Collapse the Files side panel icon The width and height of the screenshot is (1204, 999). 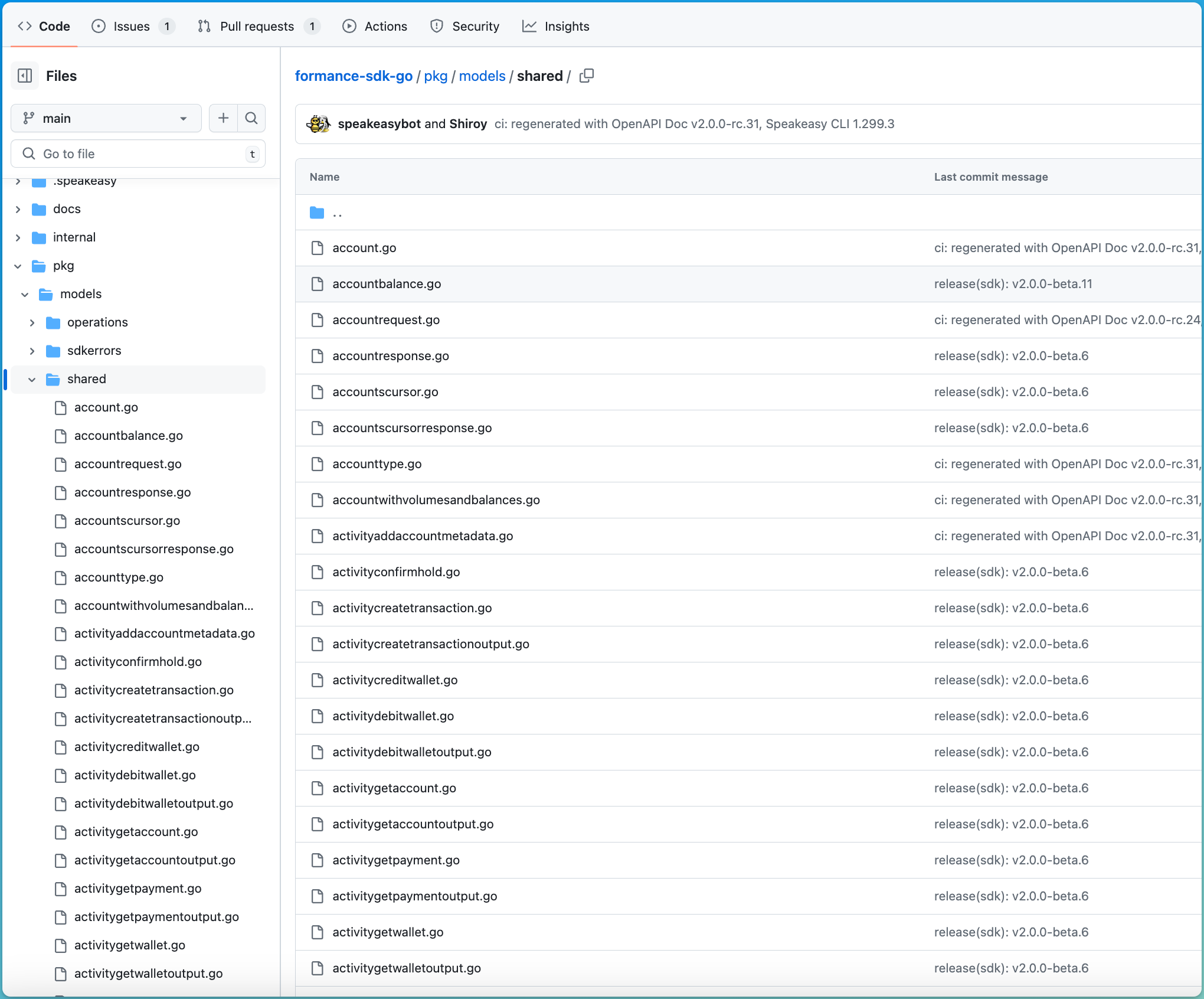(25, 76)
